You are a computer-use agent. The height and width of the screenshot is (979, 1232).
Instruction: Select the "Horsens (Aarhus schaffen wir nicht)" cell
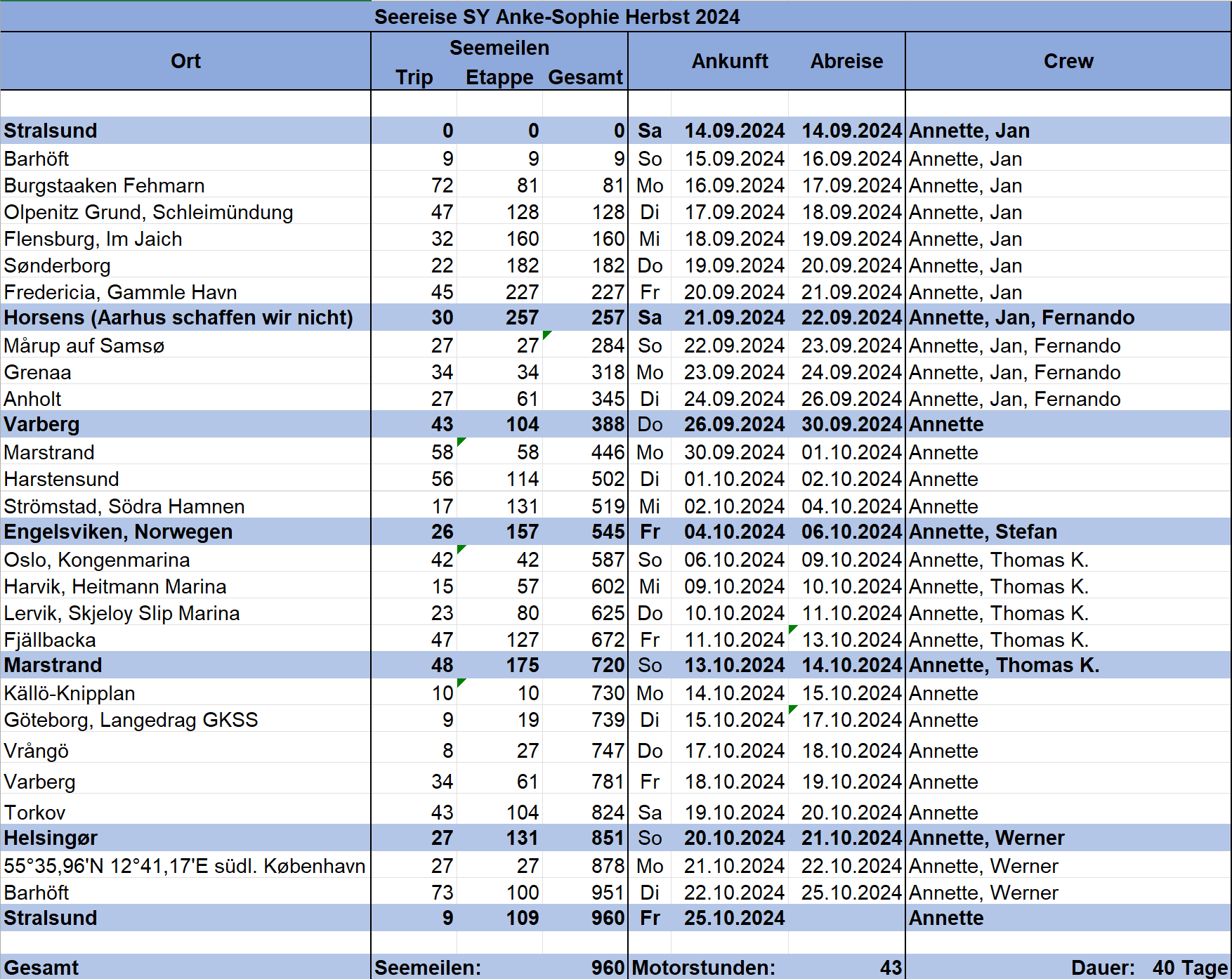(x=178, y=317)
